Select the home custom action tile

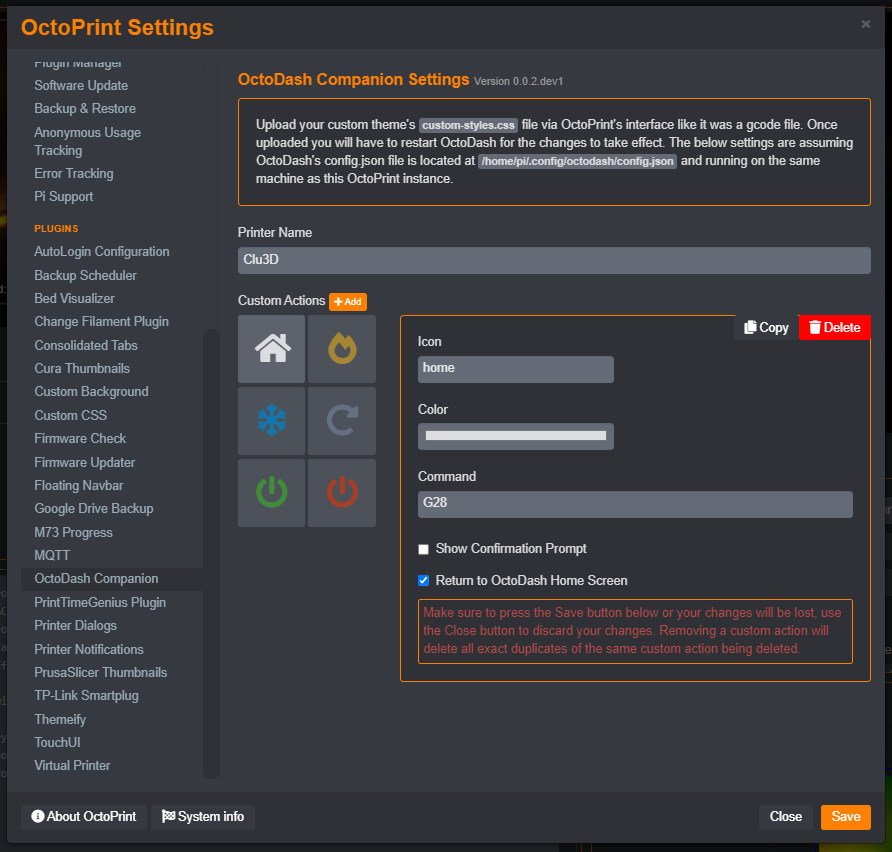coord(271,349)
